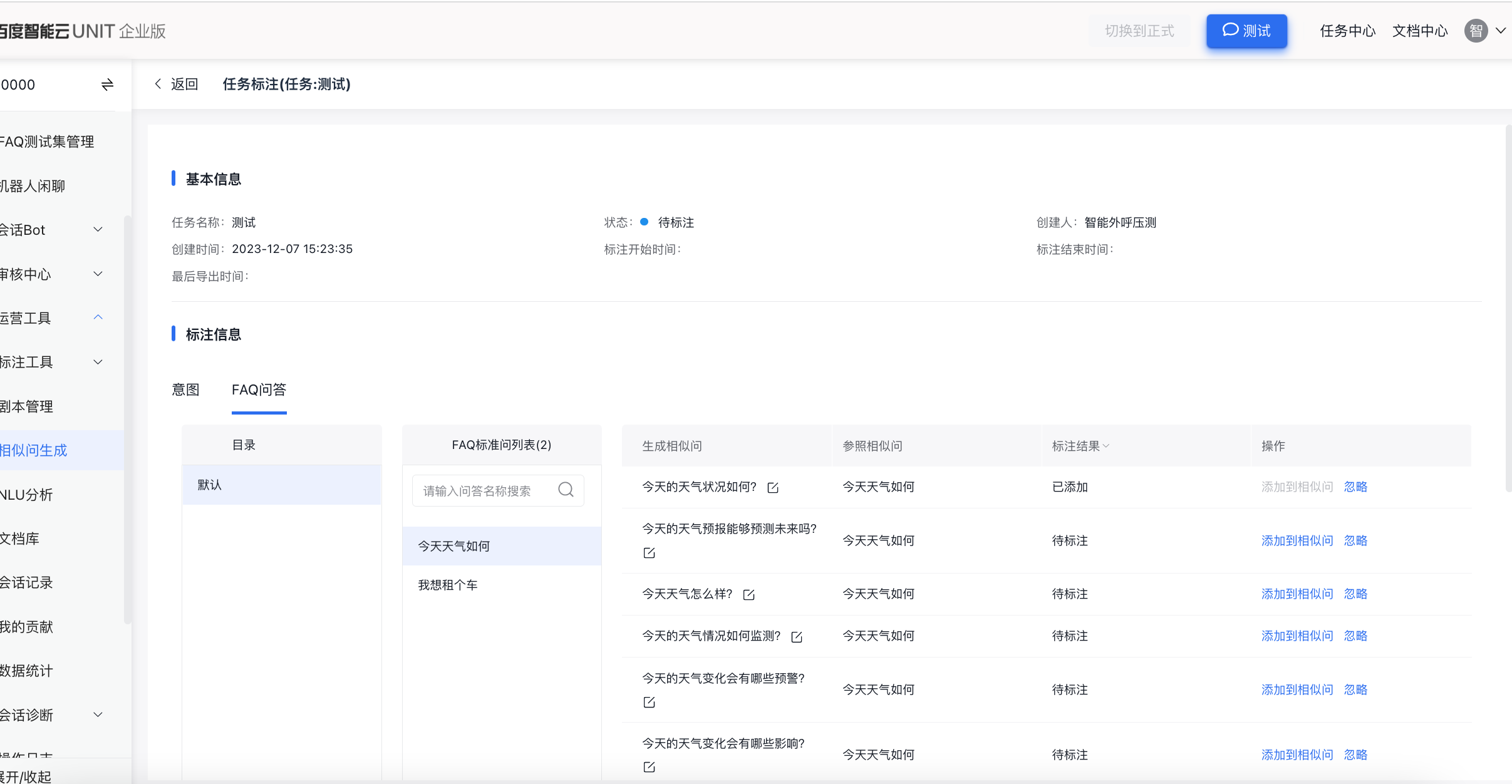
Task: Click 忽略 for 今天的天气变化会有哪些影响?
Action: [1355, 755]
